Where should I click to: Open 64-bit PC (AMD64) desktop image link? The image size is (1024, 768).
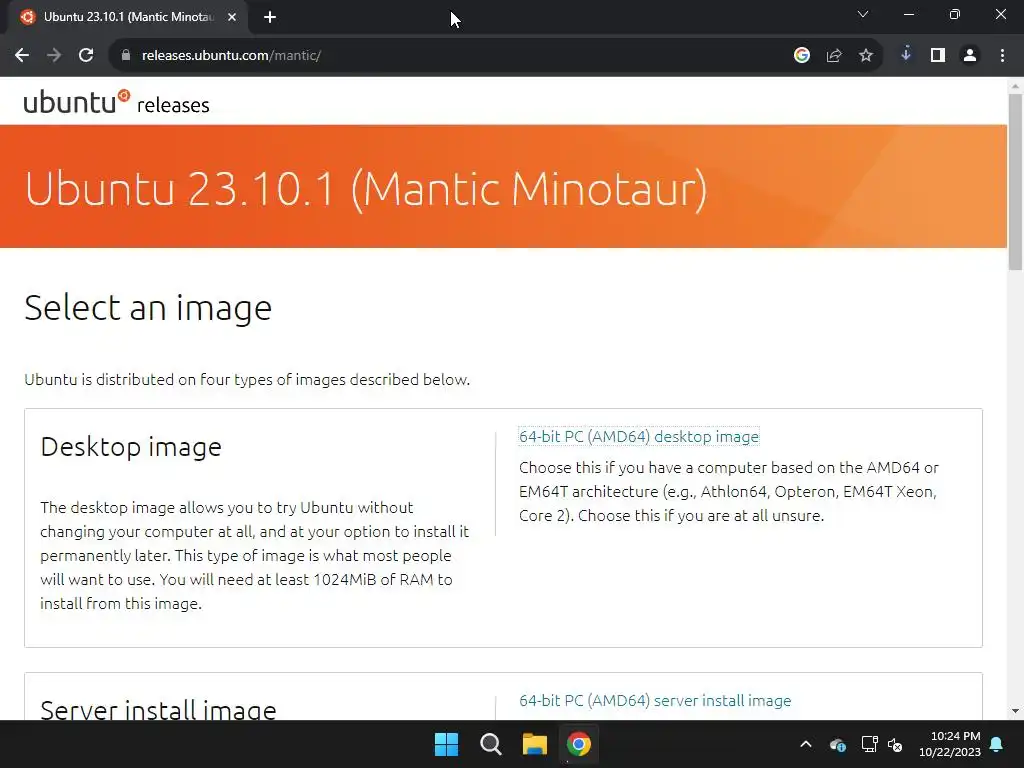639,436
